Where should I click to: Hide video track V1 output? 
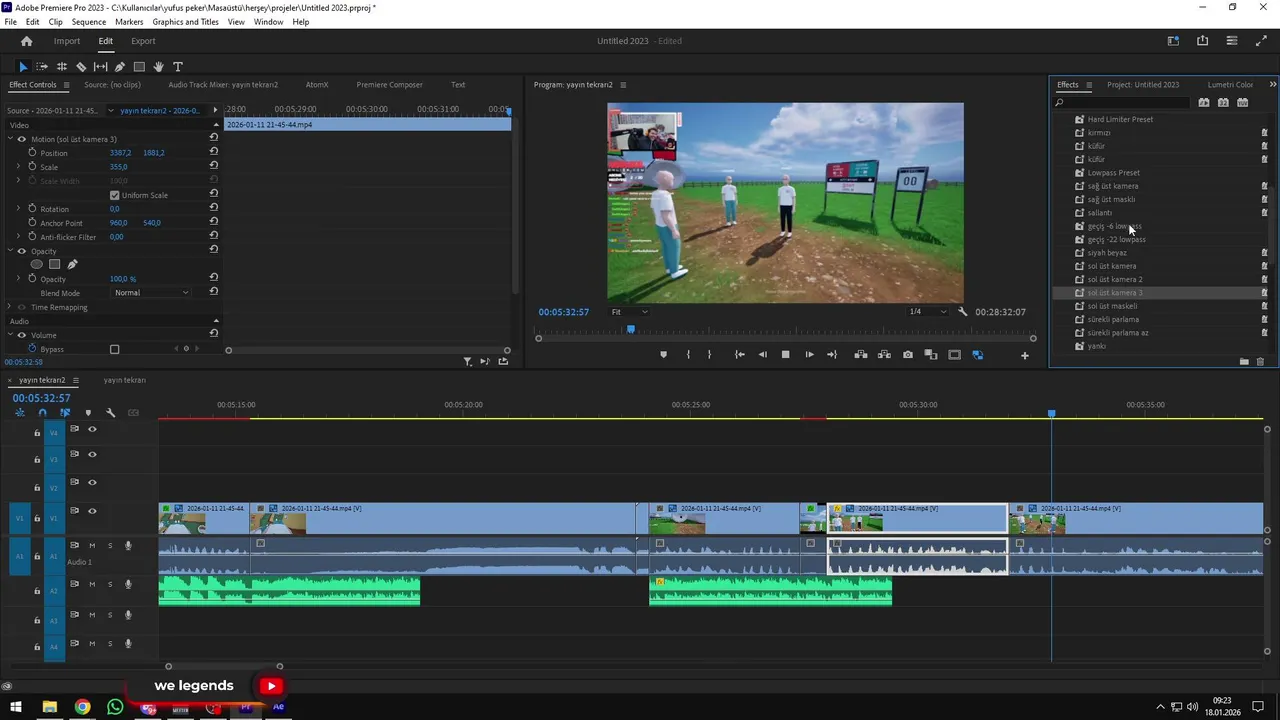click(92, 511)
